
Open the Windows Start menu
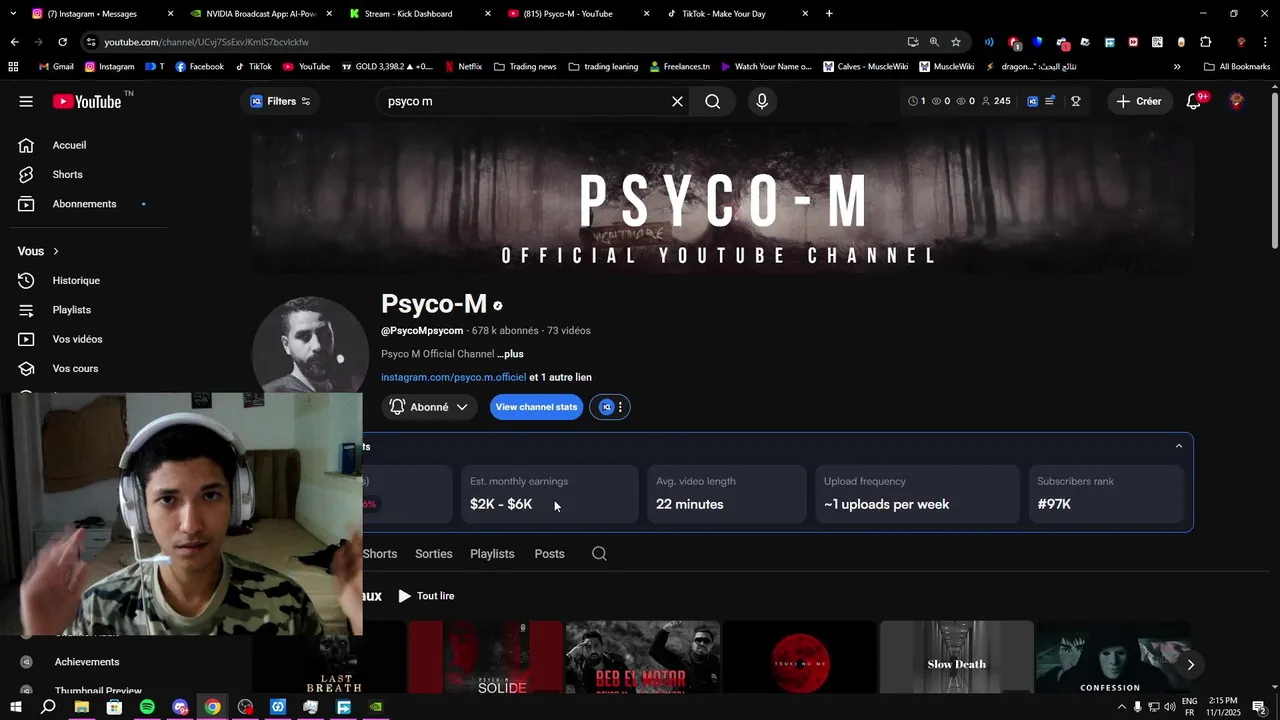(x=15, y=707)
